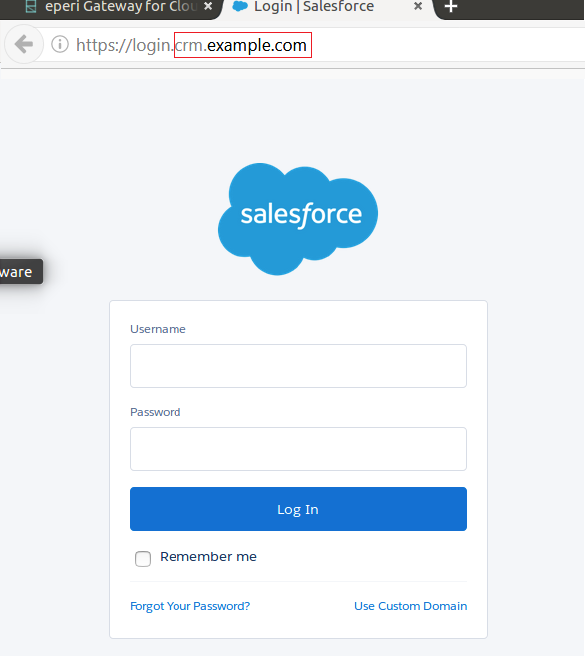Enable the Remember me checkbox

pos(143,559)
